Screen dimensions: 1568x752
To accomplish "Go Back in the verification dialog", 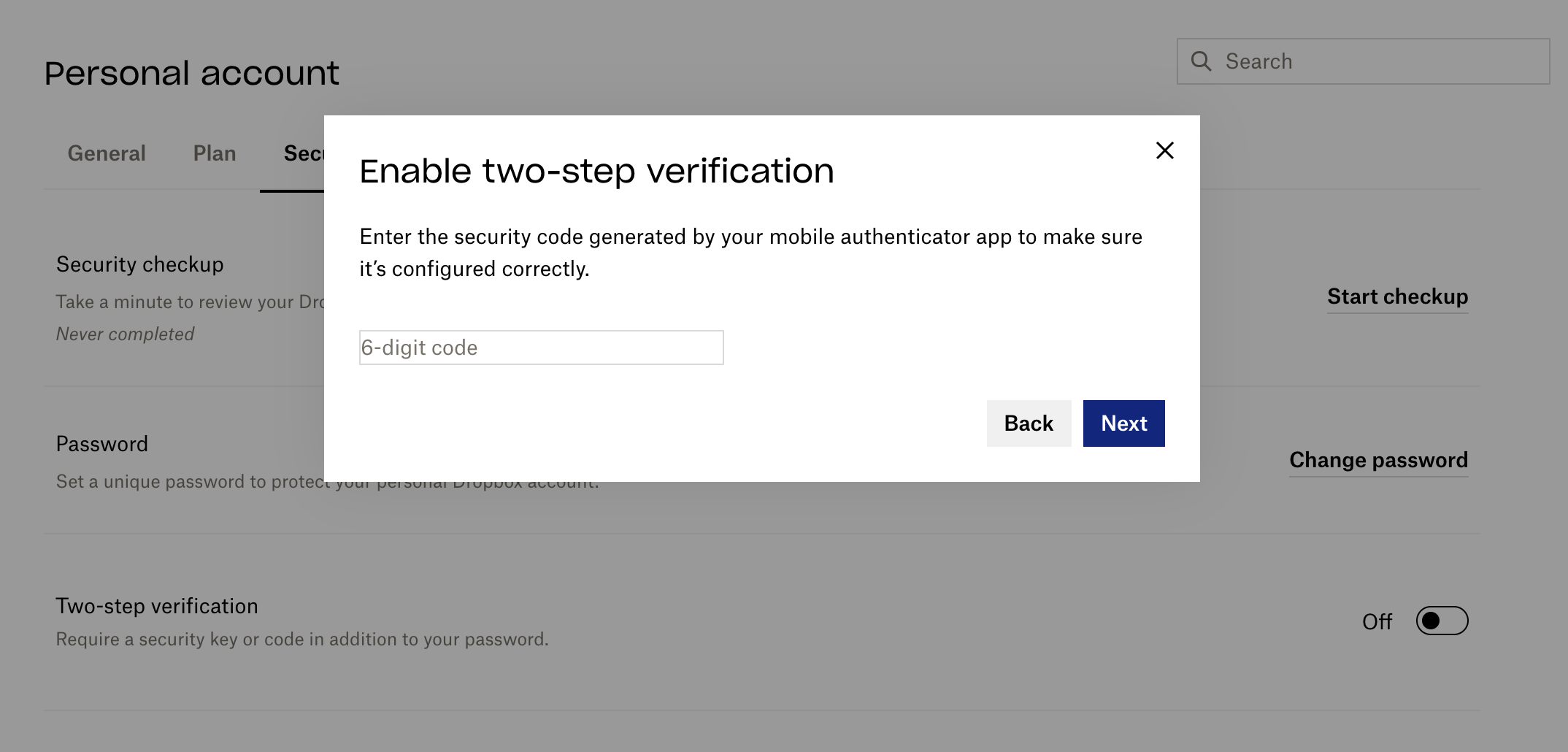I will (1029, 423).
